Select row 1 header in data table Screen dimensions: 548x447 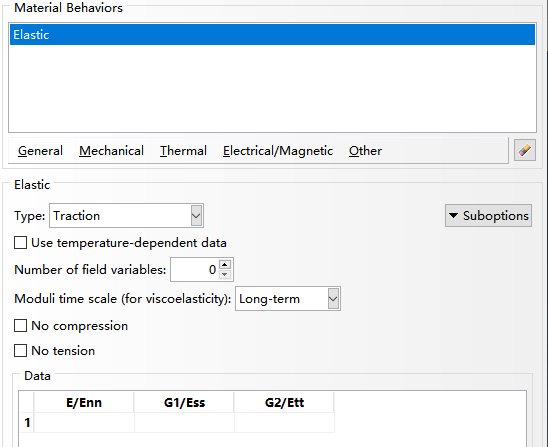[x=27, y=423]
